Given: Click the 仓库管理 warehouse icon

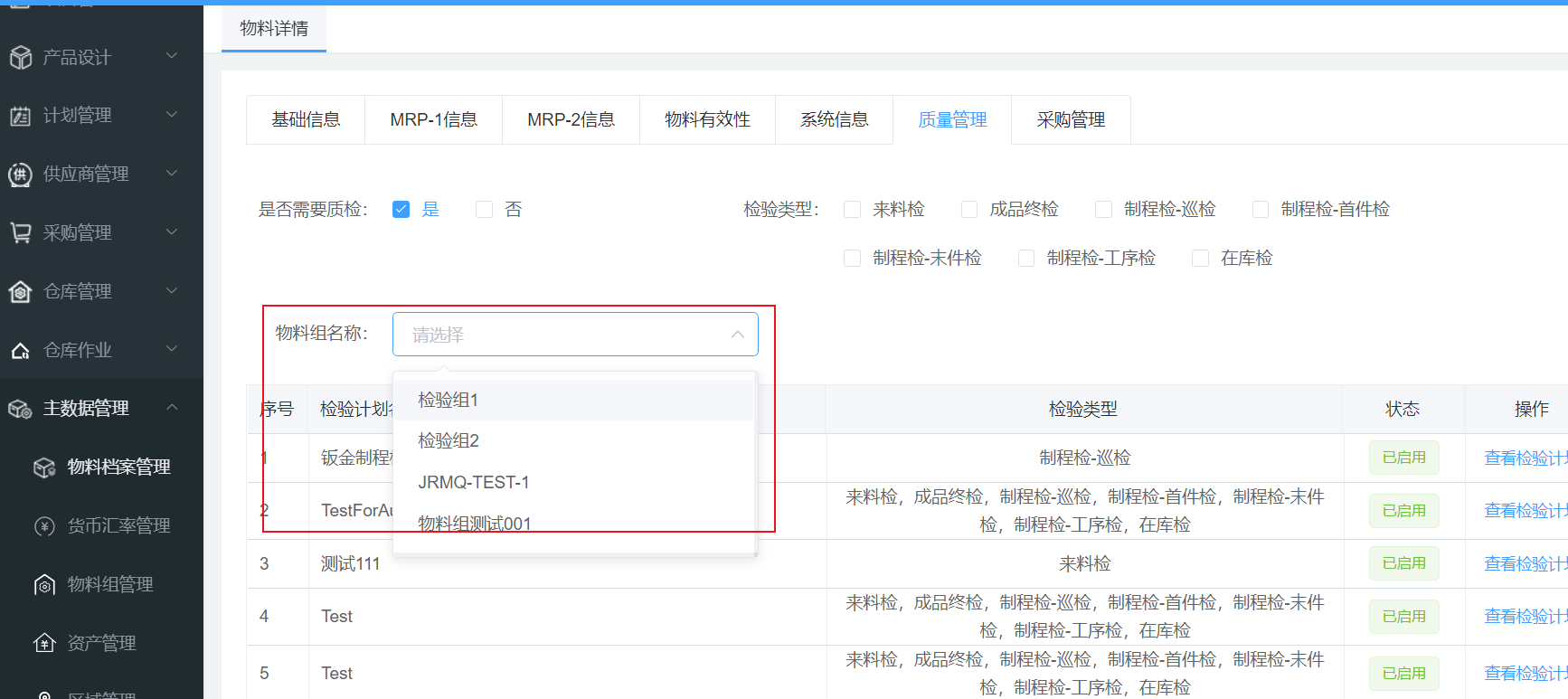Looking at the screenshot, I should 21,291.
